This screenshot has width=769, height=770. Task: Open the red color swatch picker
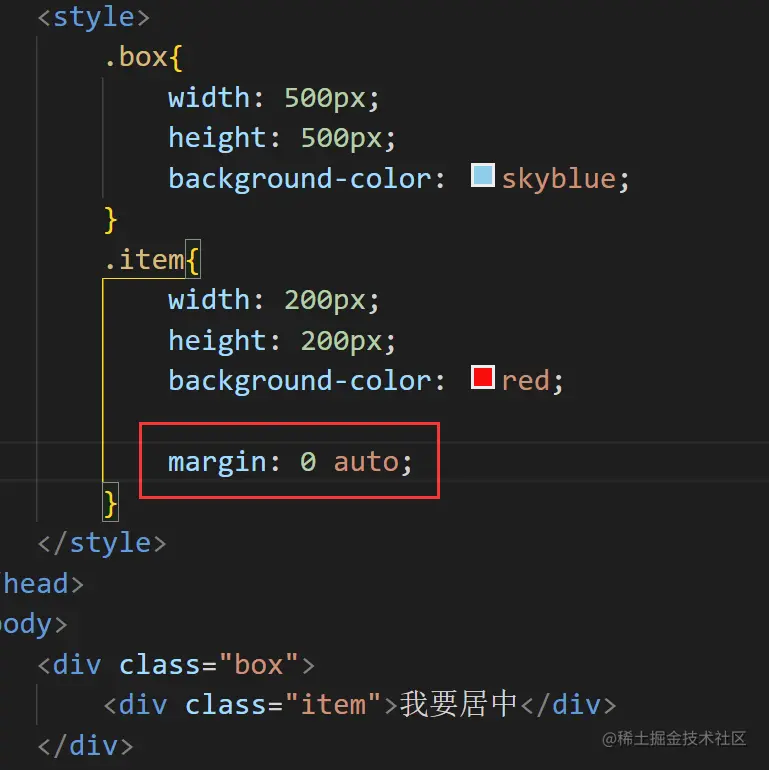[x=483, y=377]
